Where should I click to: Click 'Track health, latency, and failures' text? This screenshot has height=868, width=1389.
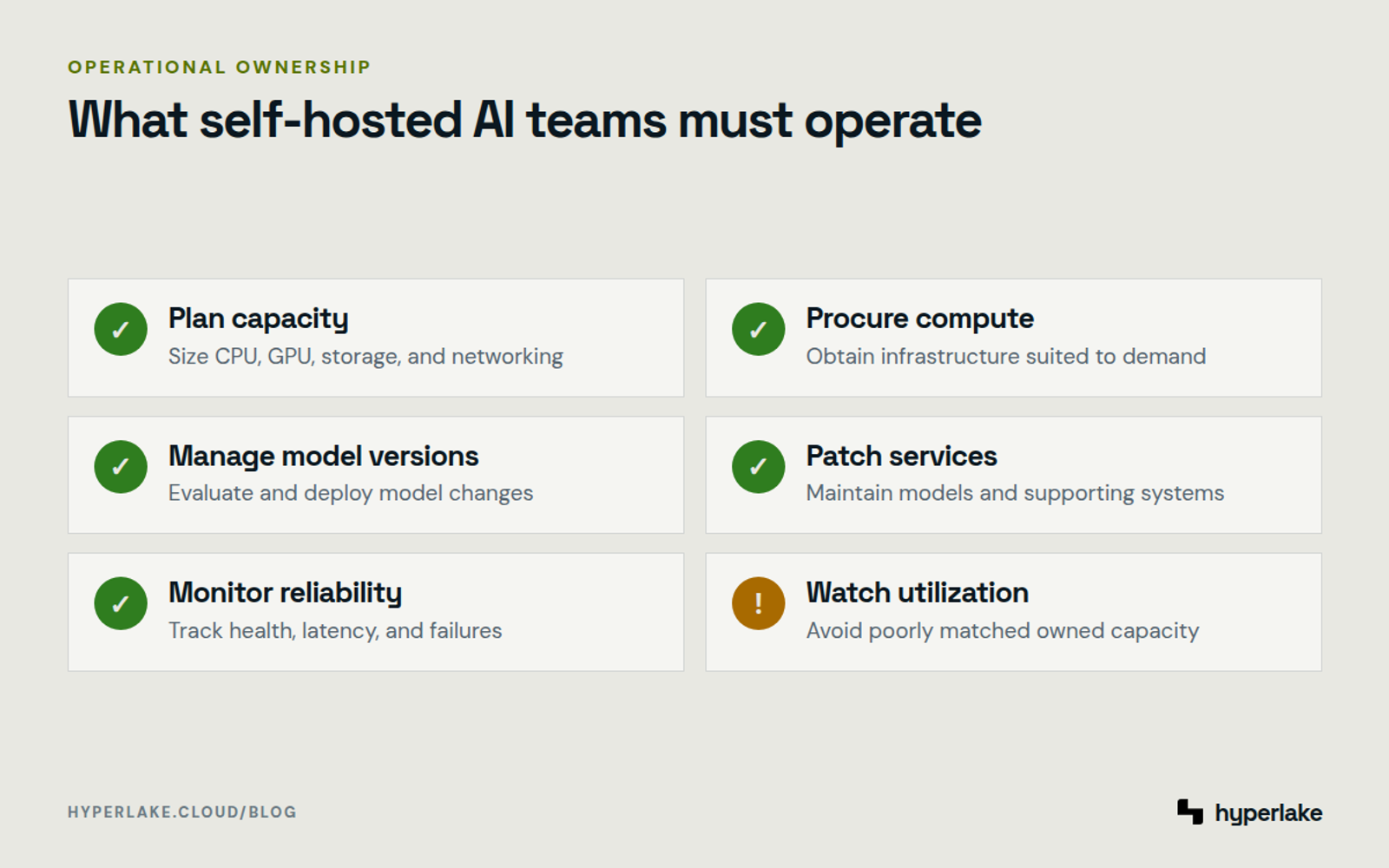335,631
